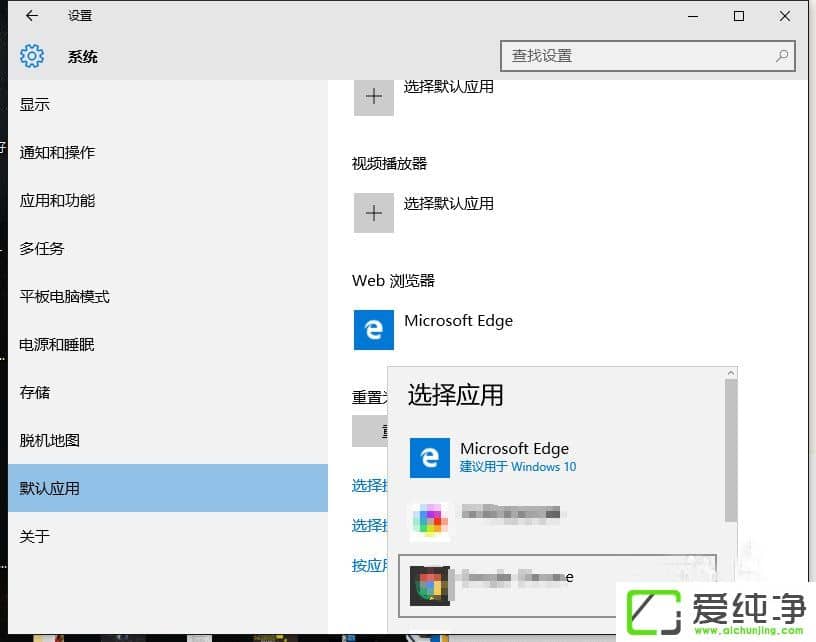This screenshot has height=642, width=816.
Task: Click the Microsoft Edge icon under Web 浏览器
Action: coord(373,330)
